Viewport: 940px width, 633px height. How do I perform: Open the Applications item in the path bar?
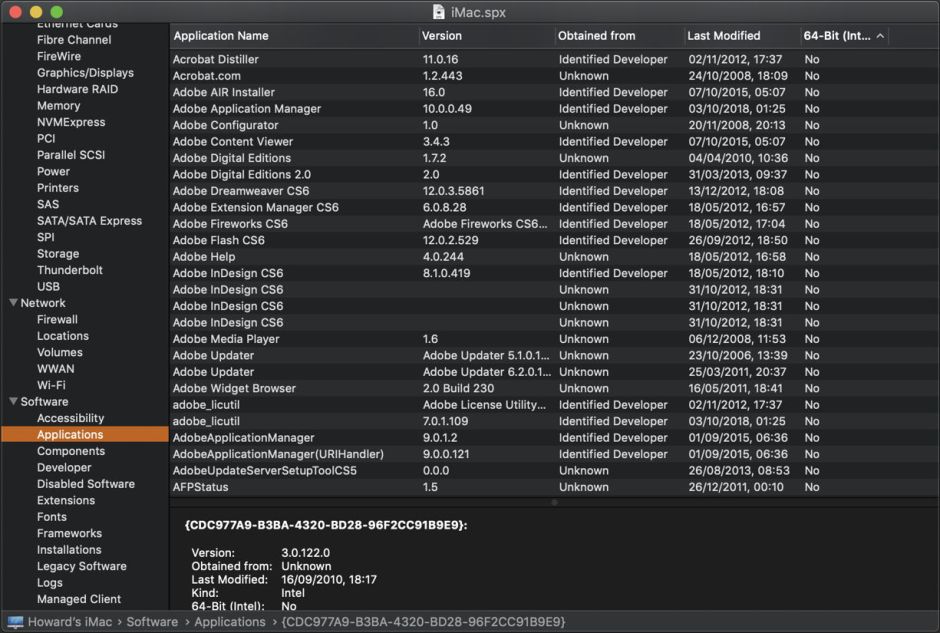tap(229, 621)
